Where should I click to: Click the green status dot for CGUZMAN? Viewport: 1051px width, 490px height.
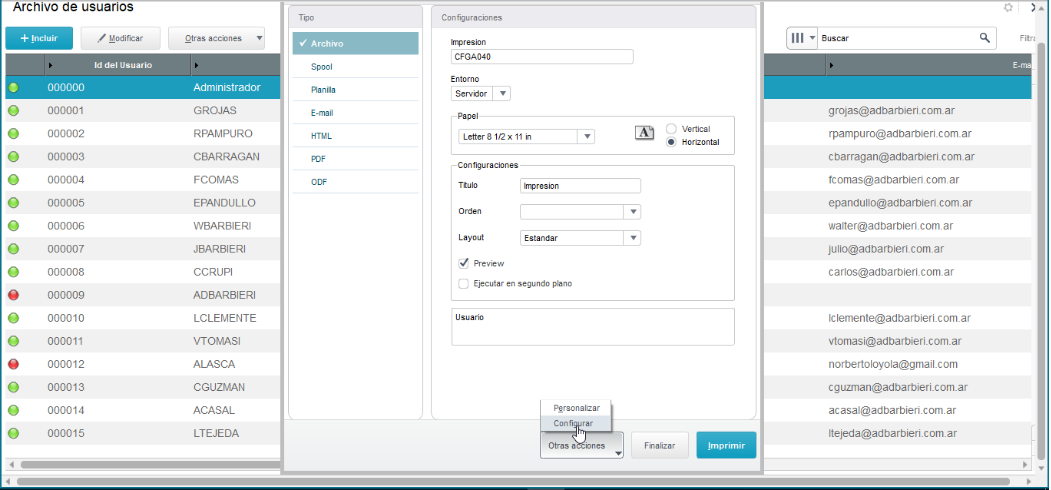13,387
